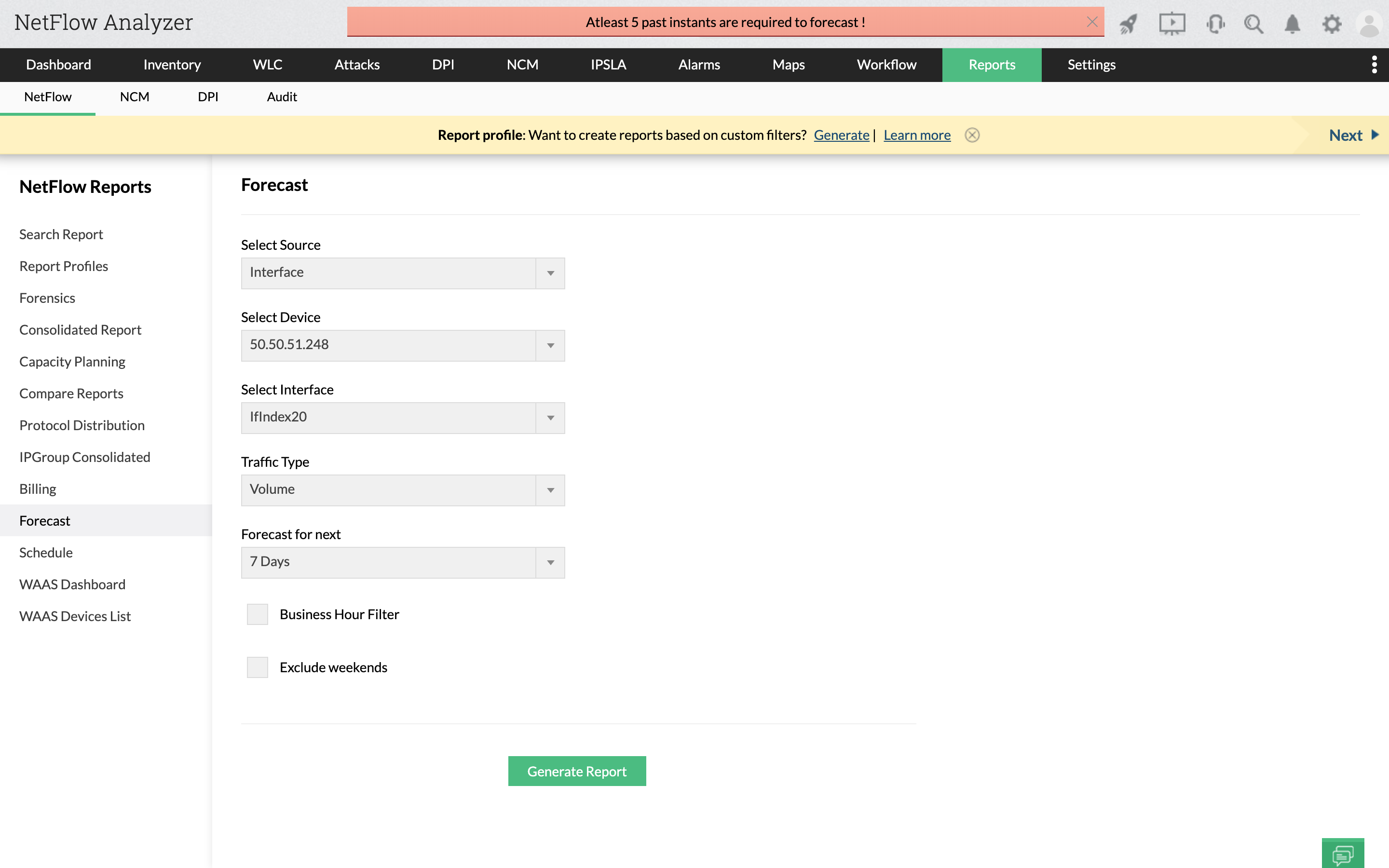Open the notifications bell icon

click(x=1292, y=24)
